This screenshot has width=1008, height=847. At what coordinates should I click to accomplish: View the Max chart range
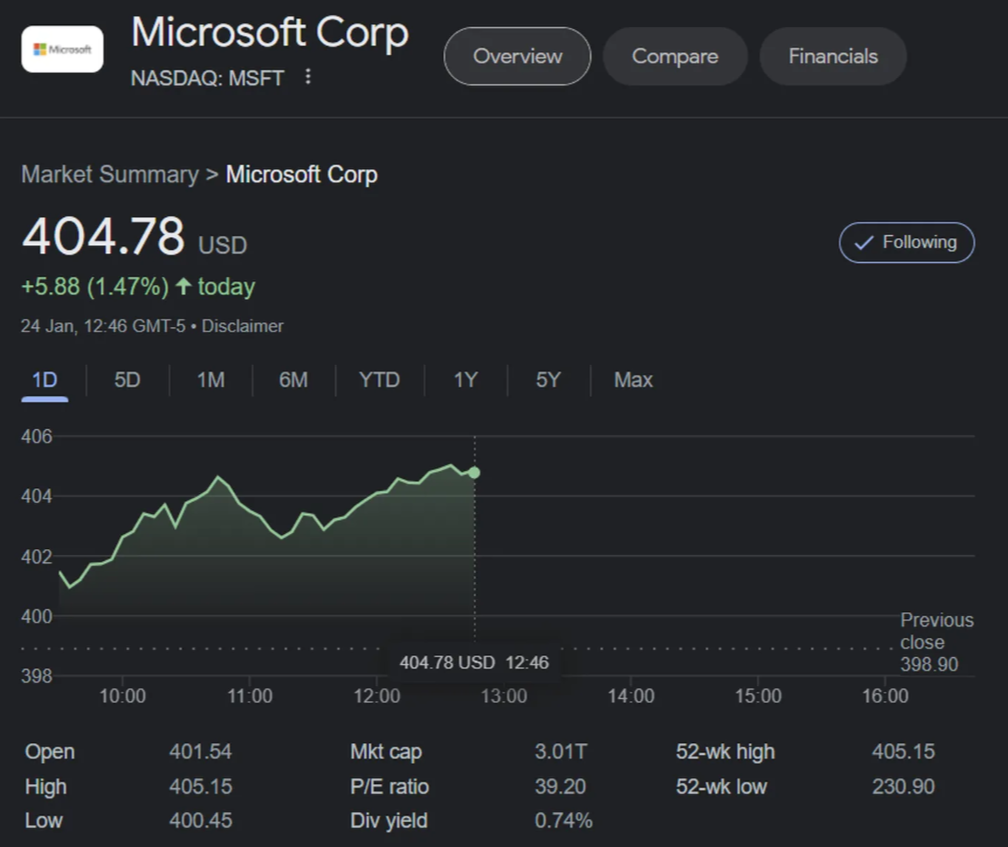[633, 380]
